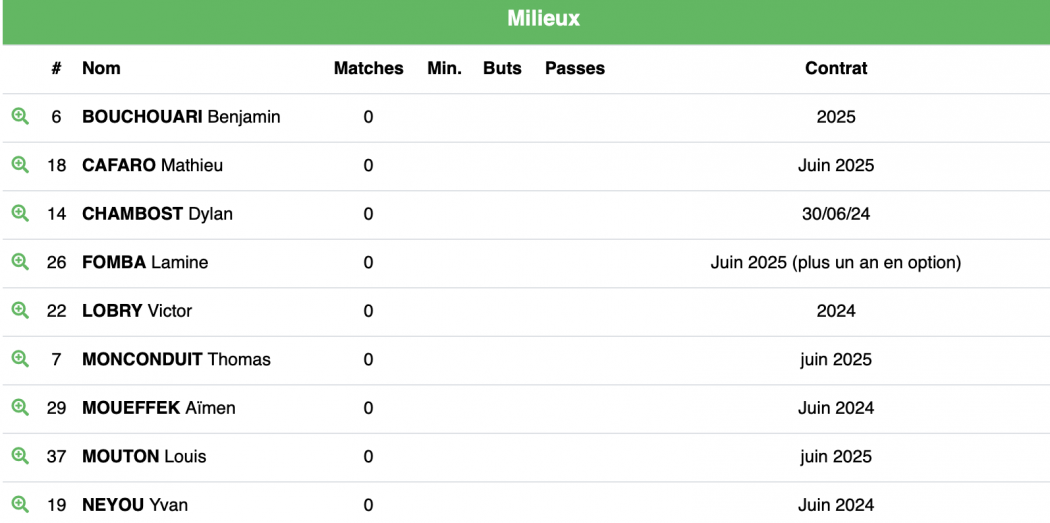Open zoom icon for CHAMBOST Dylan
This screenshot has width=1050, height=523.
[20, 214]
